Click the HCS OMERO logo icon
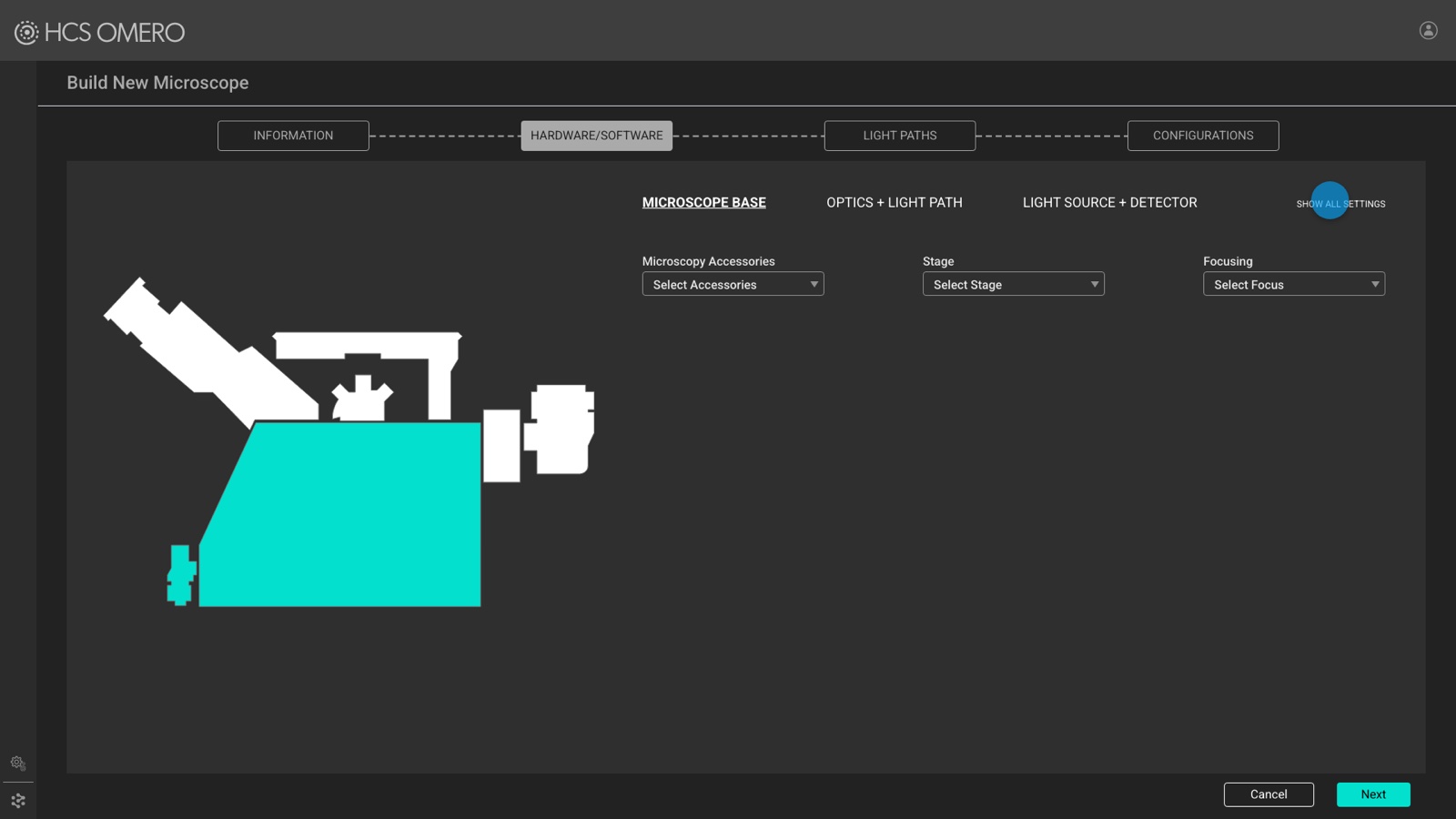Viewport: 1456px width, 819px height. [26, 33]
